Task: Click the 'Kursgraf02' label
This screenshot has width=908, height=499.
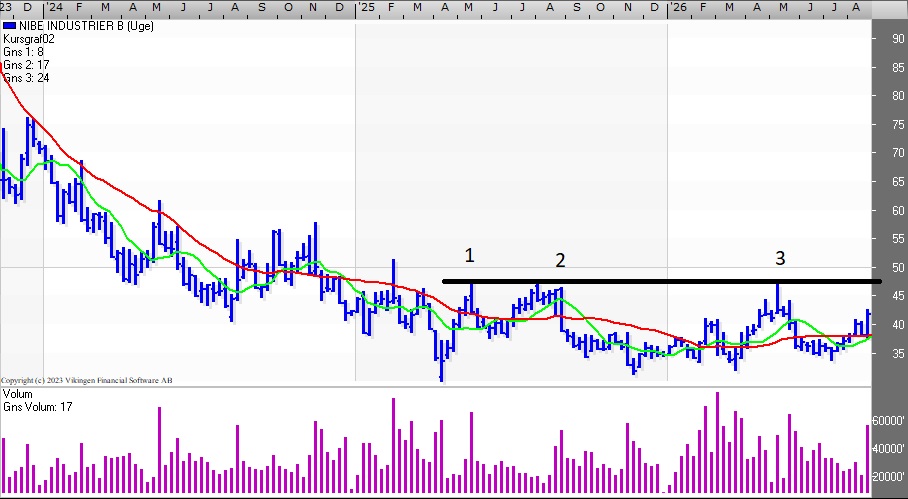Action: pyautogui.click(x=28, y=39)
